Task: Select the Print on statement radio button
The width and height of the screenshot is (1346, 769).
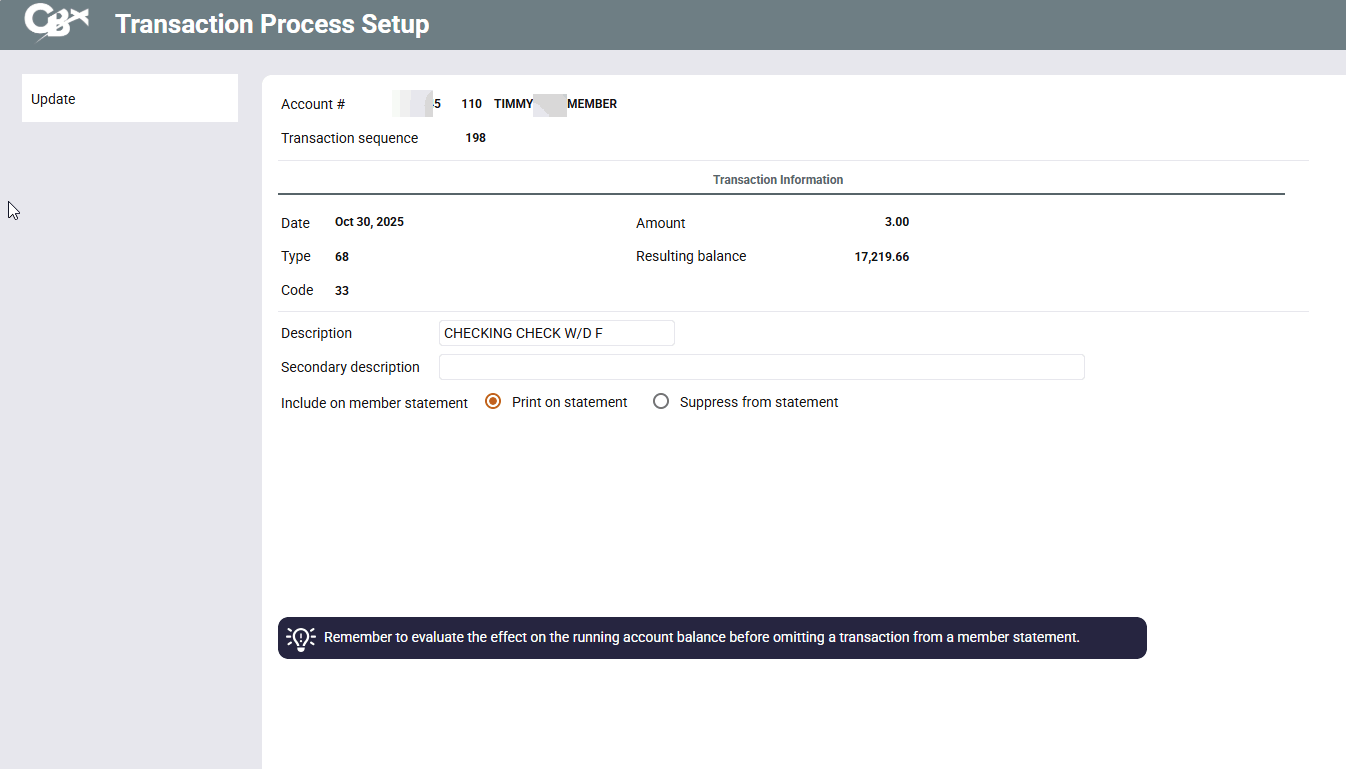Action: [x=493, y=402]
